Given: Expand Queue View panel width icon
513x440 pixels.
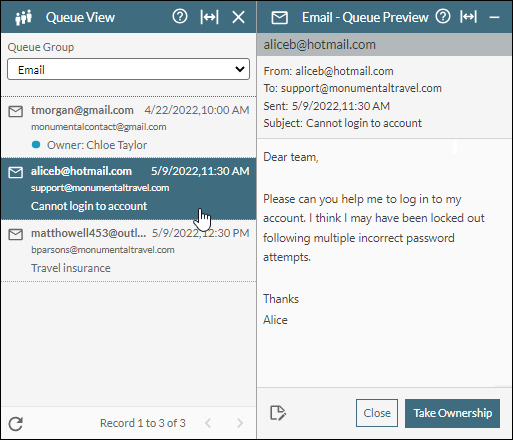Looking at the screenshot, I should click(209, 17).
